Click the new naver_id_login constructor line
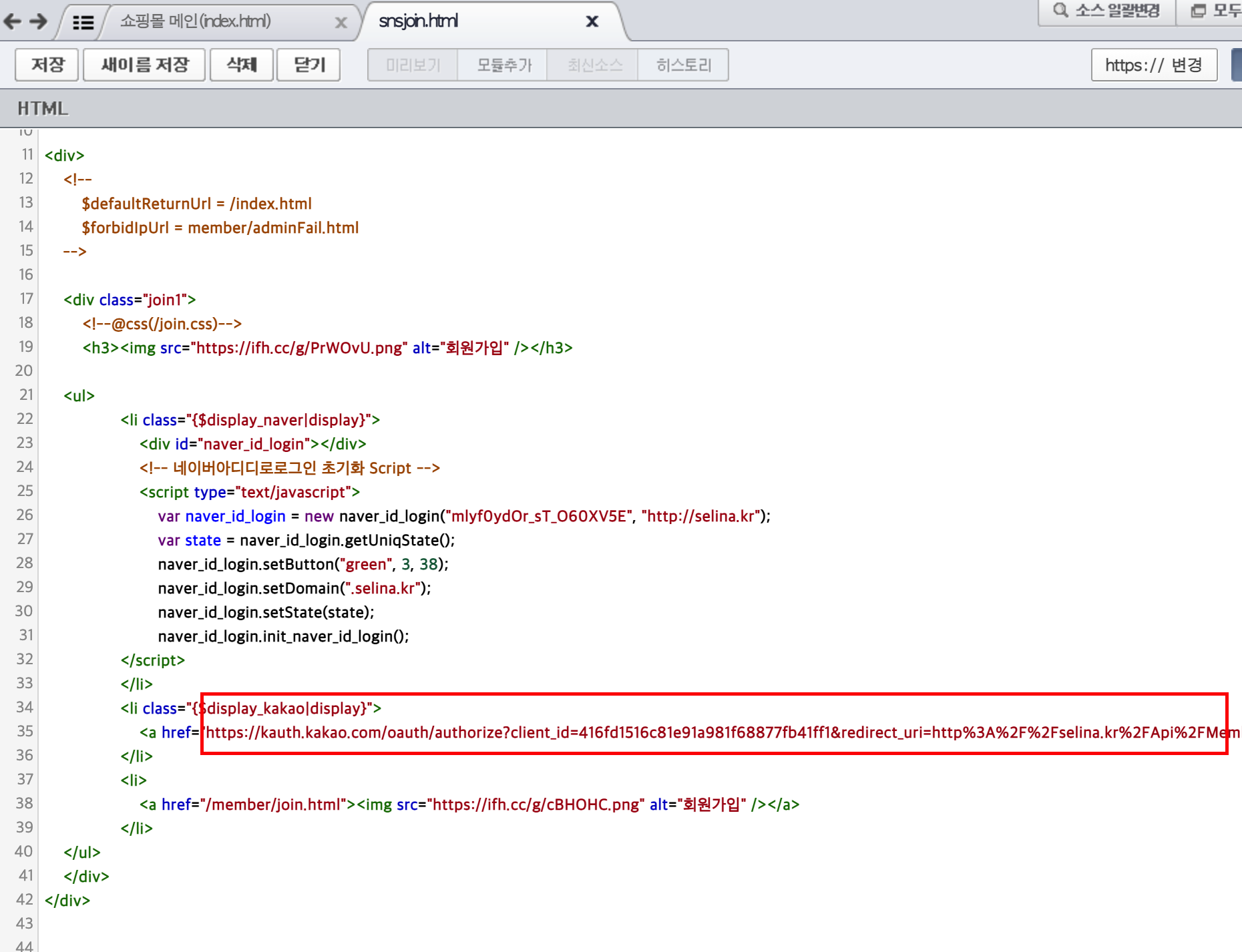This screenshot has width=1242, height=952. (x=464, y=516)
